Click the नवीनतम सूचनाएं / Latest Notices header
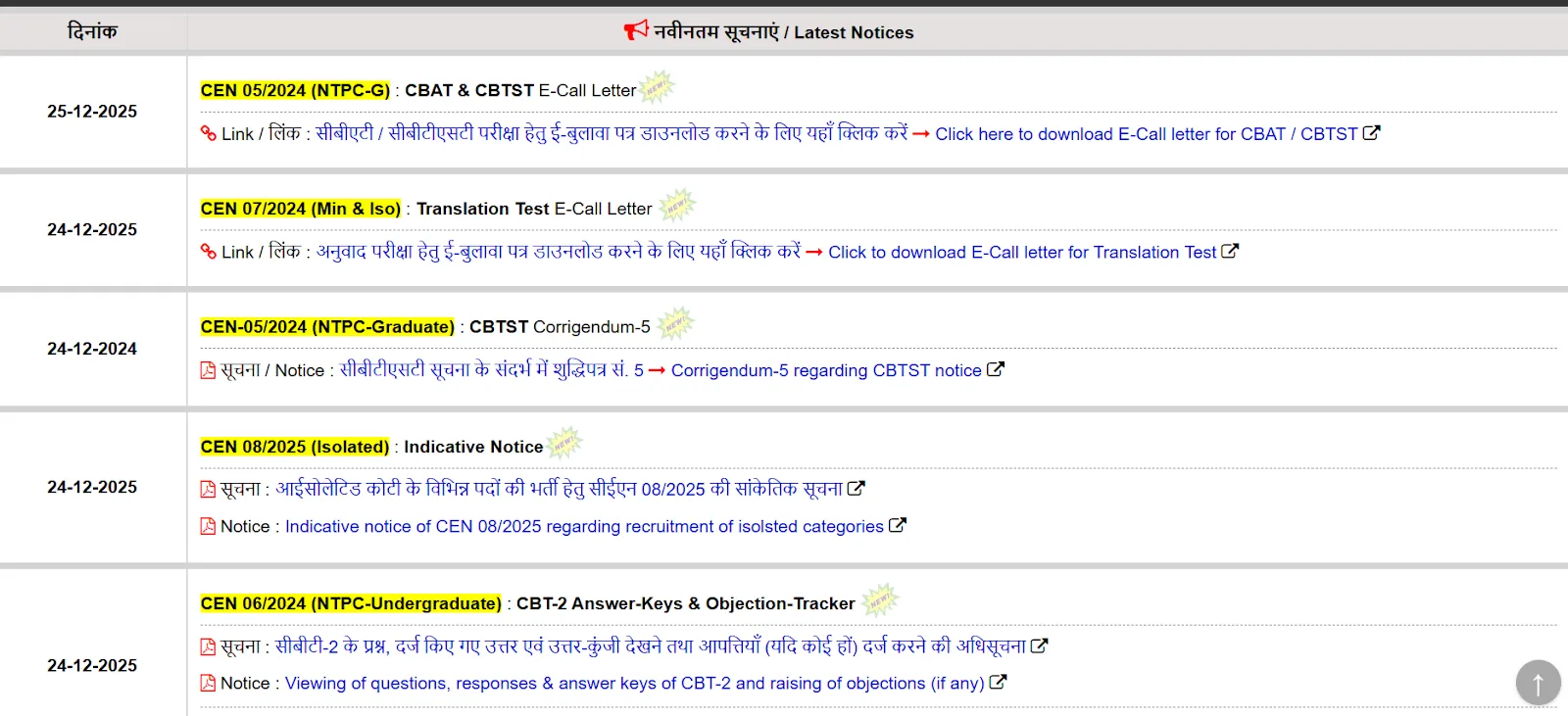The width and height of the screenshot is (1568, 716). coord(783,32)
